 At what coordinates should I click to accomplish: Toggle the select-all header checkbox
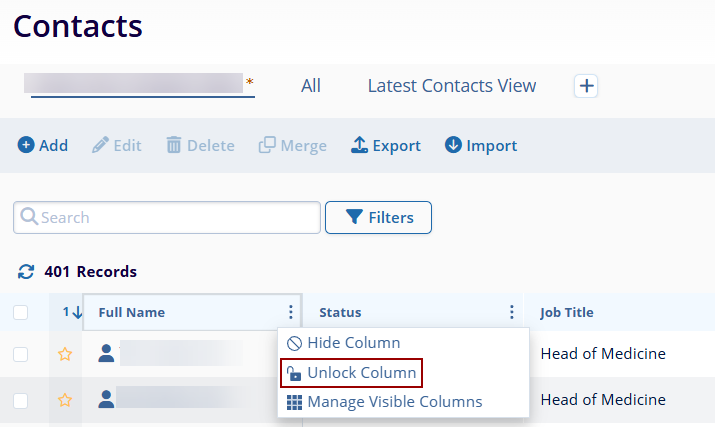coord(21,312)
